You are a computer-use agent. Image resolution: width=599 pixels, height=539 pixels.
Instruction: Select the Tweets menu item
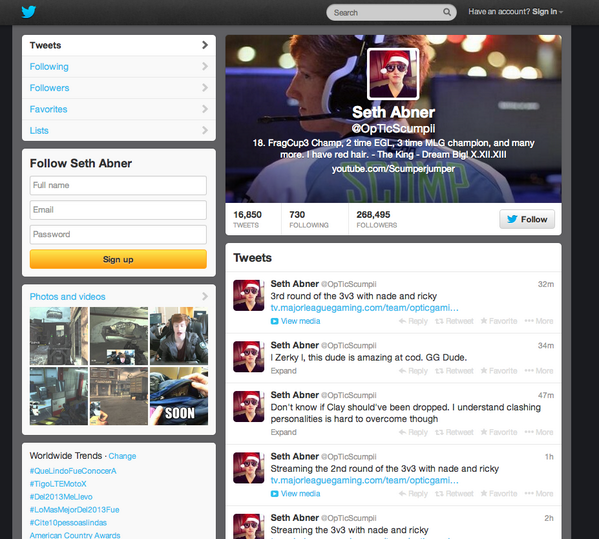pos(119,45)
